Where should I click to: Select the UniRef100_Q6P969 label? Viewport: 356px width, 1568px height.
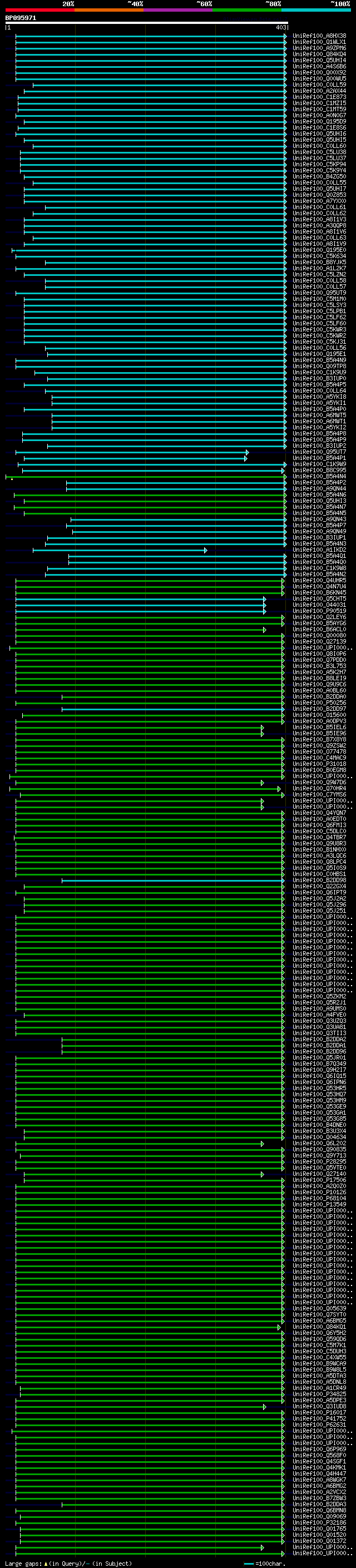point(319,1450)
